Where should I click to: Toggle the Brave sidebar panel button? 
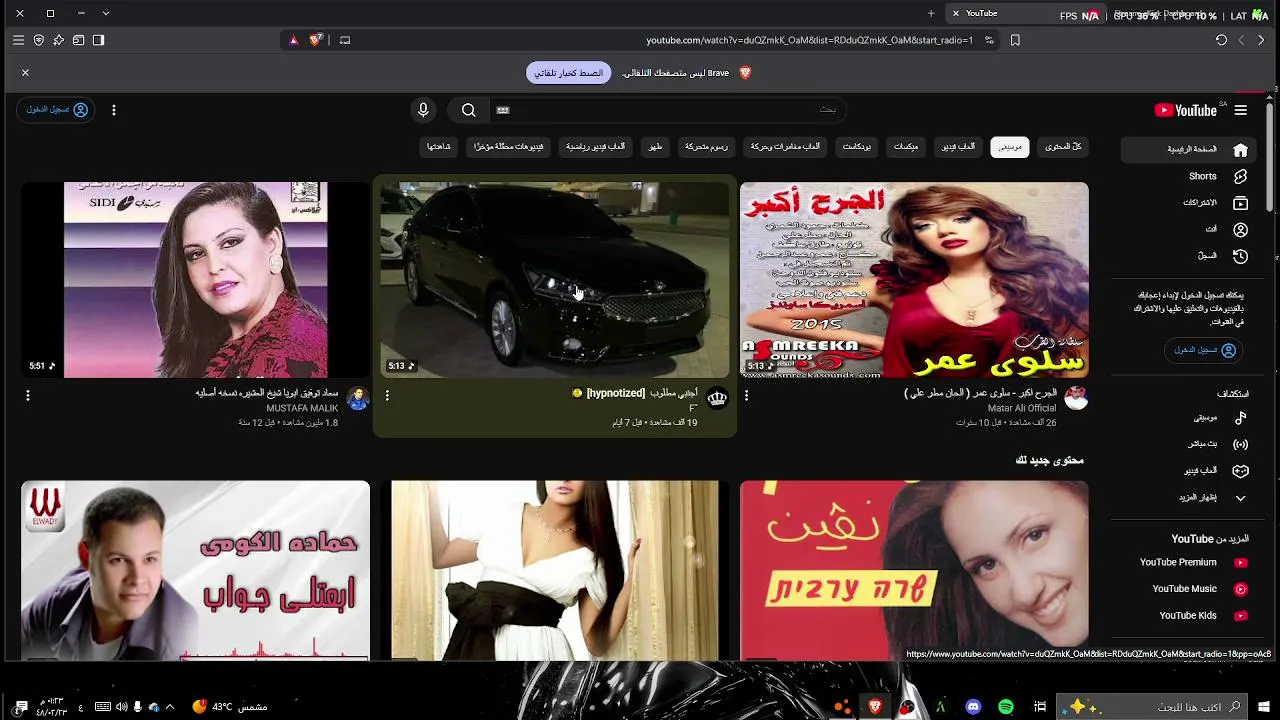[98, 40]
